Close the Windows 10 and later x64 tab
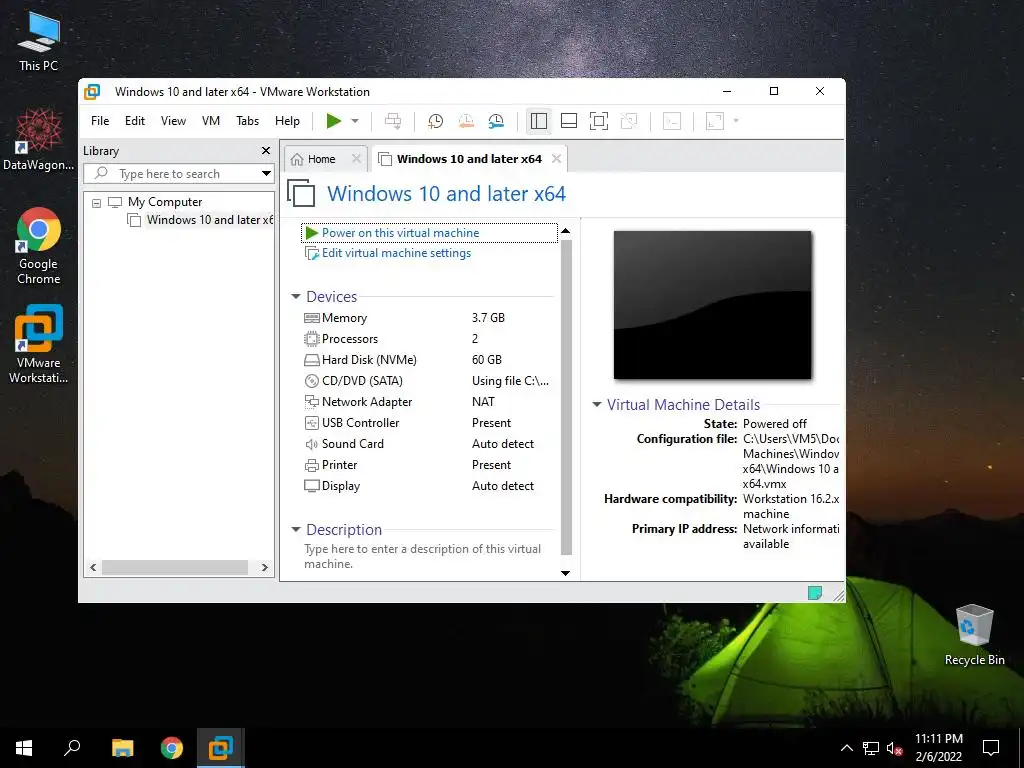This screenshot has height=768, width=1024. (556, 159)
